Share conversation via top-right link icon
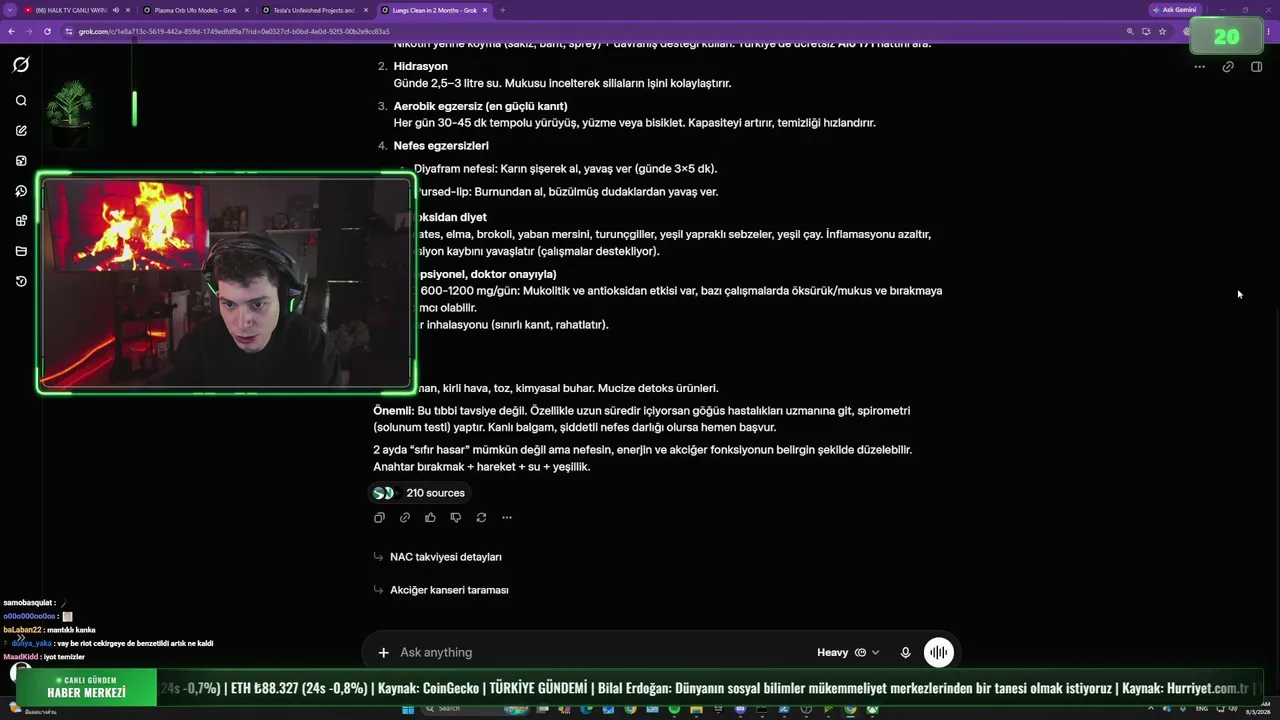The height and width of the screenshot is (720, 1280). tap(1228, 67)
